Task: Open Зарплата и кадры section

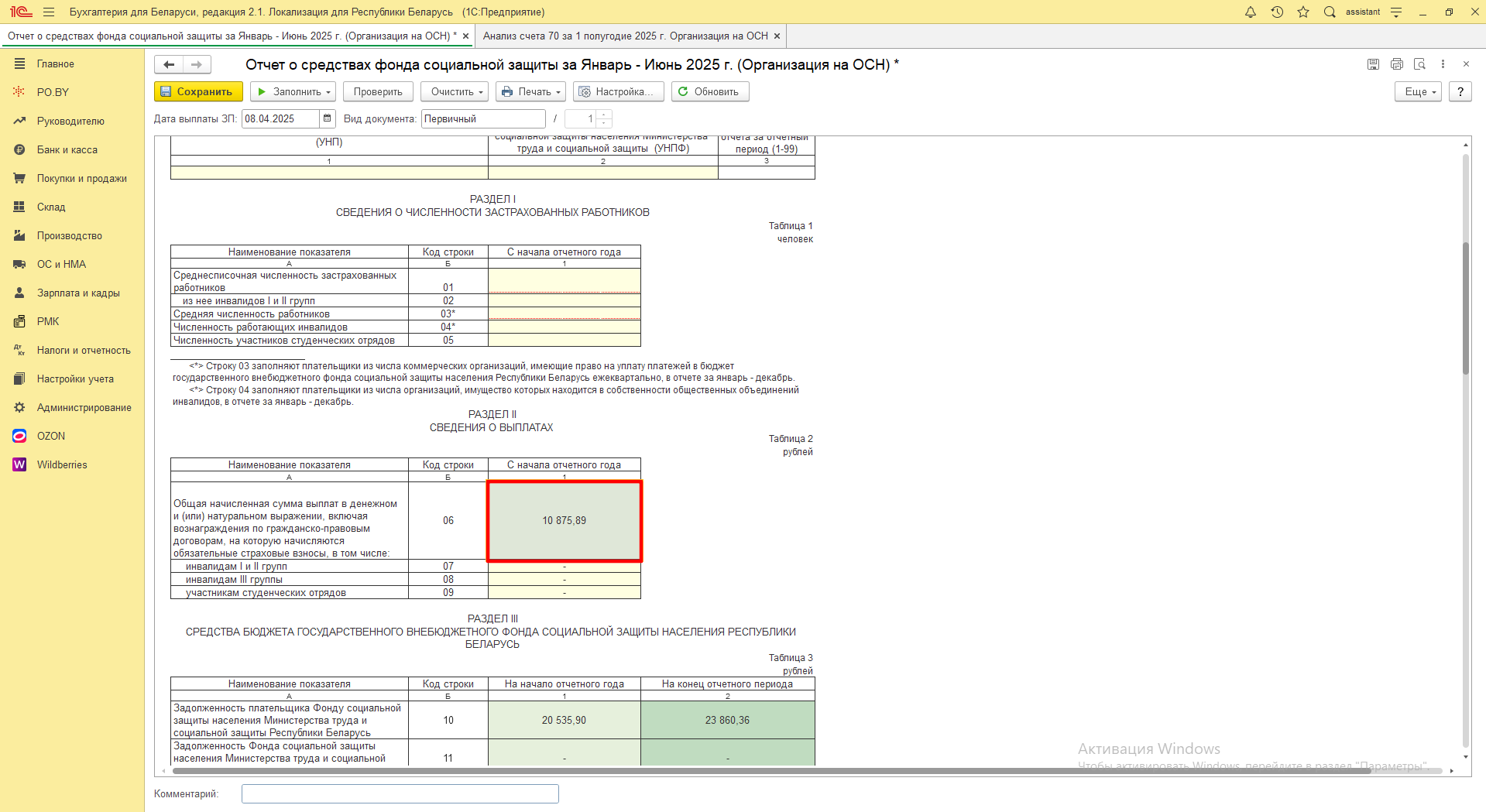Action: [x=77, y=293]
